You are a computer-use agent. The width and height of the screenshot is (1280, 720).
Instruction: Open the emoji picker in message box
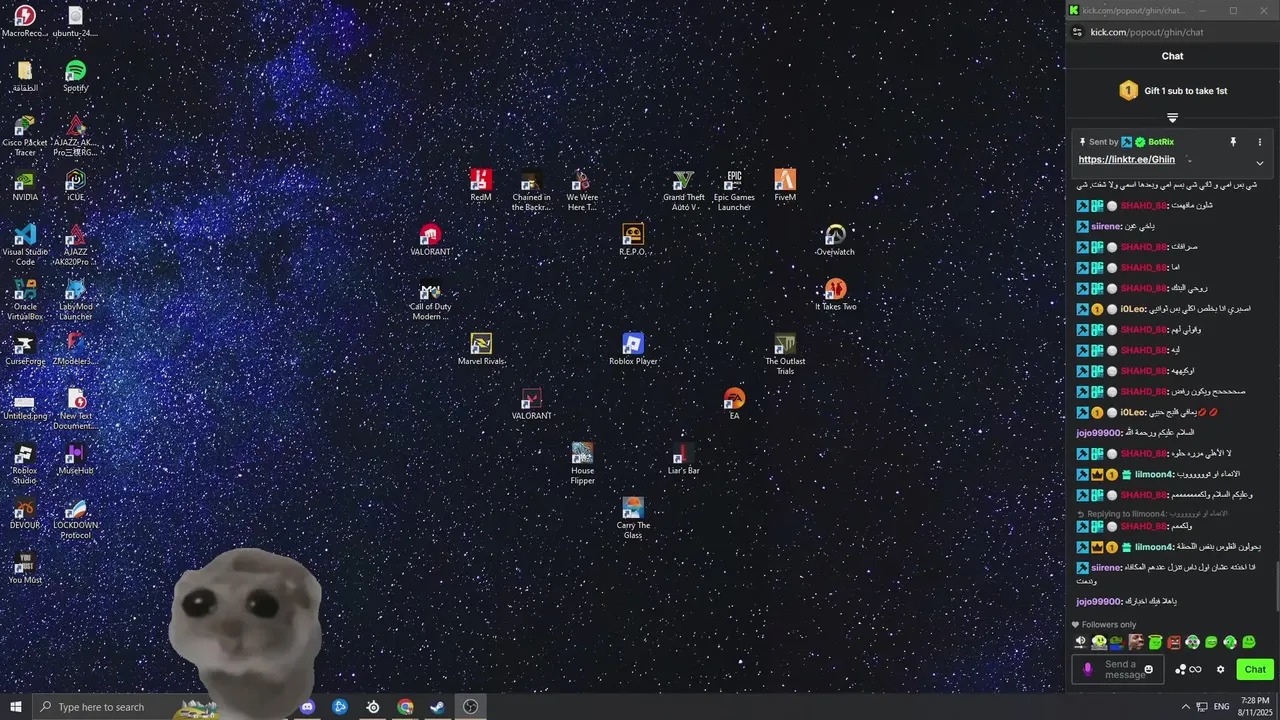(1149, 670)
